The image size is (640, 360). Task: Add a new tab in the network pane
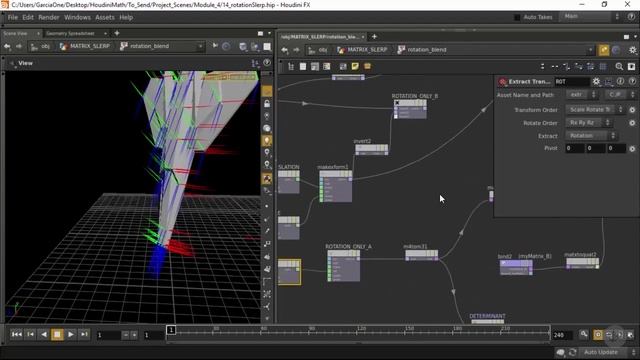(374, 36)
